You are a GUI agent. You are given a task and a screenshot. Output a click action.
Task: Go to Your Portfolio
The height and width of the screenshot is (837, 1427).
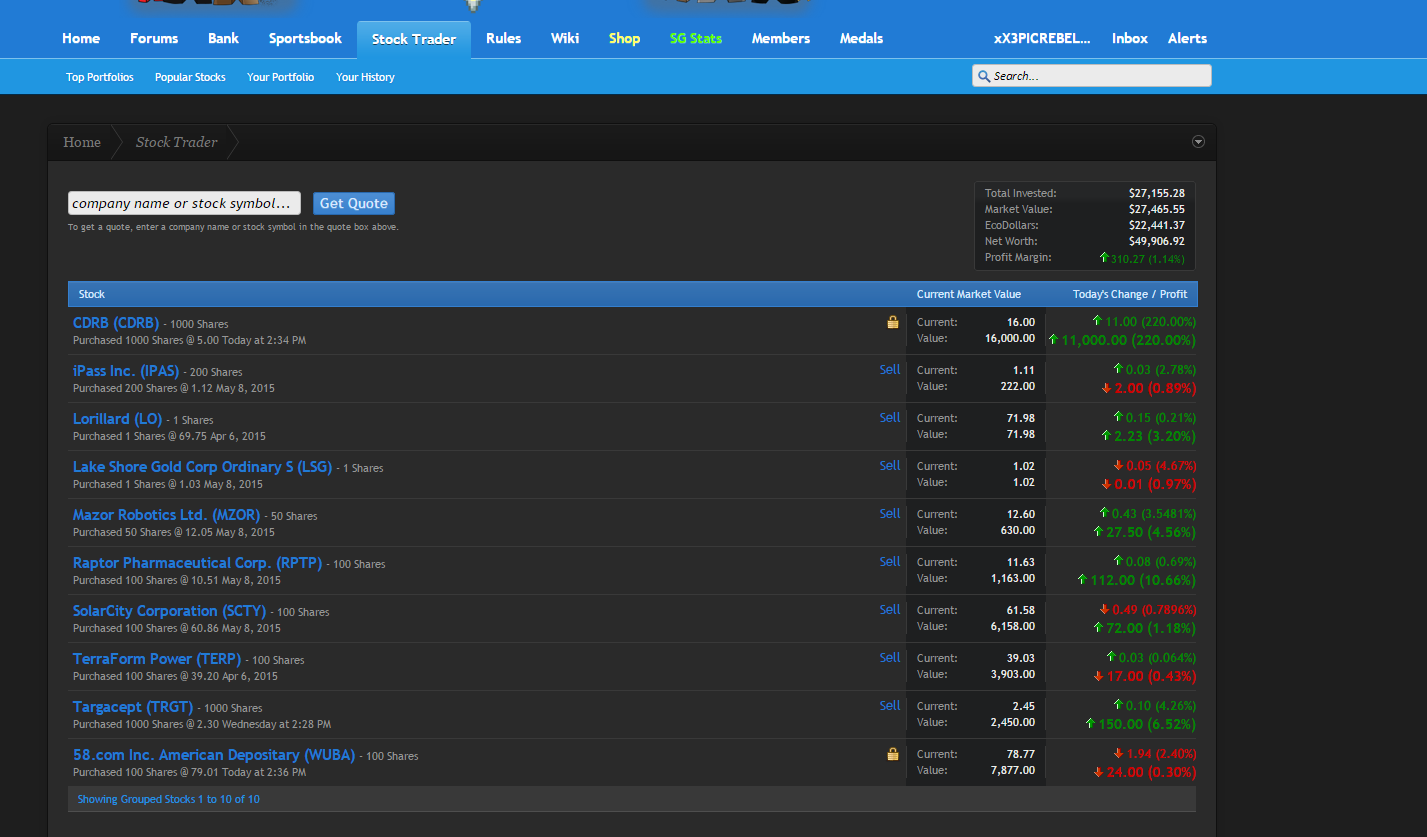click(x=280, y=77)
